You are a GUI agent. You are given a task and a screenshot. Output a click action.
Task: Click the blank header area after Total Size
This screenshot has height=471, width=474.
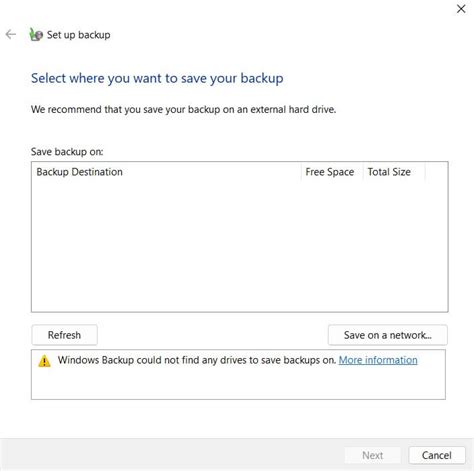point(436,172)
